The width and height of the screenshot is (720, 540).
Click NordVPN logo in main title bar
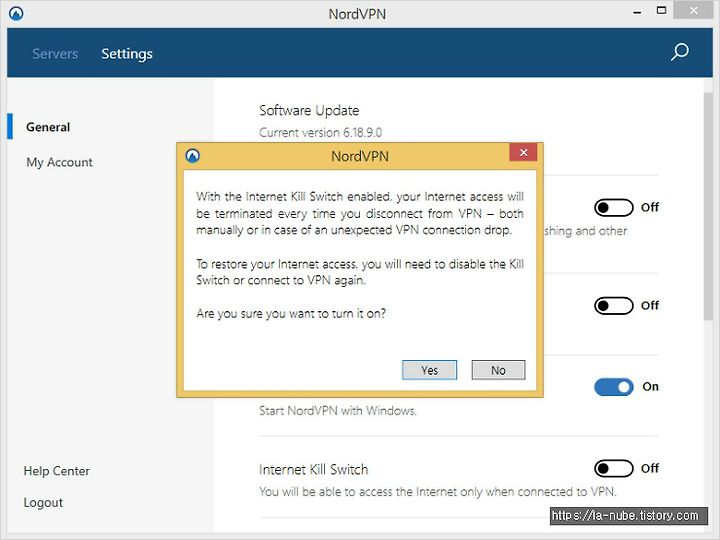pyautogui.click(x=16, y=13)
